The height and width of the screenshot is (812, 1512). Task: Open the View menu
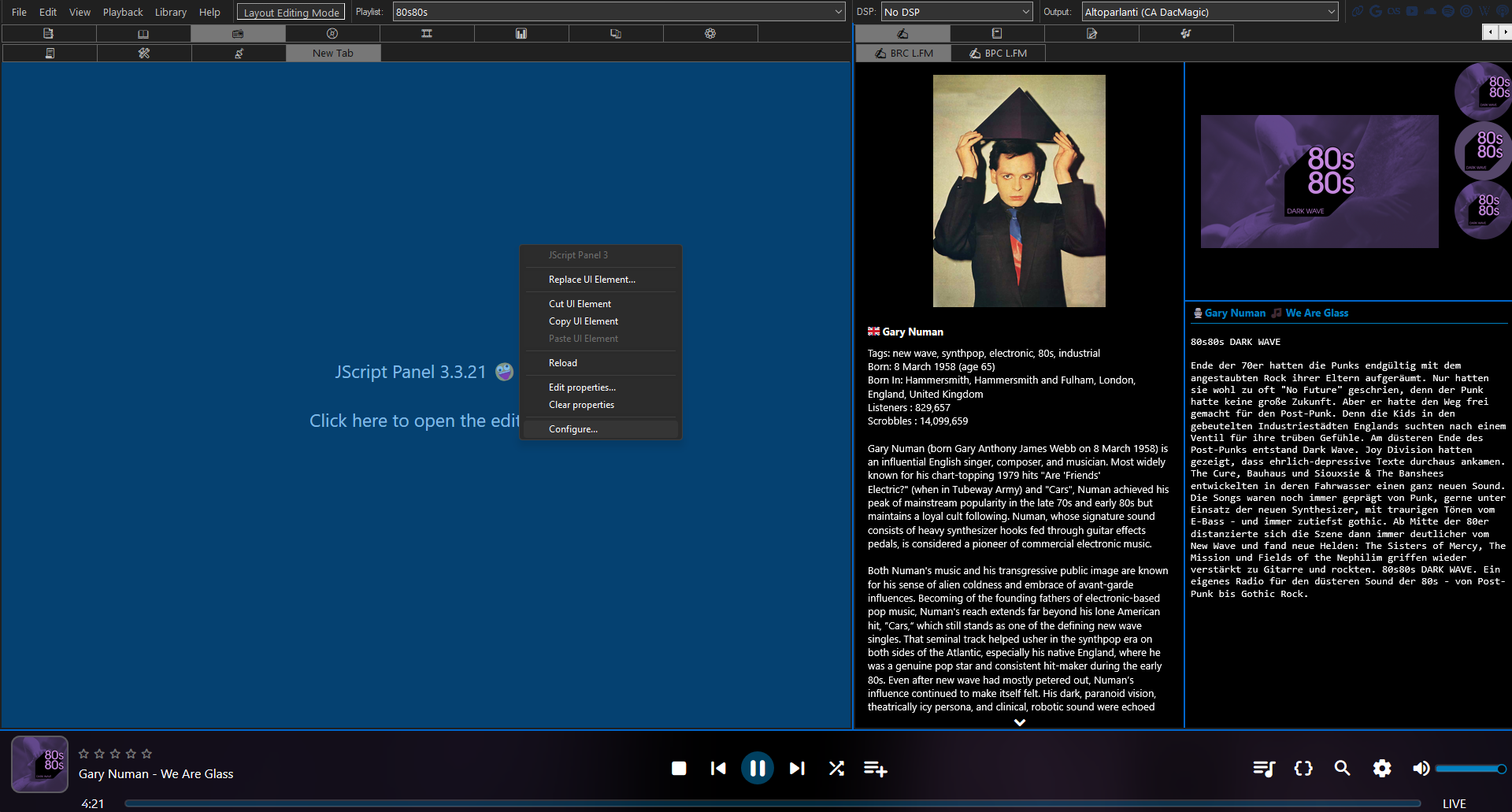tap(80, 12)
